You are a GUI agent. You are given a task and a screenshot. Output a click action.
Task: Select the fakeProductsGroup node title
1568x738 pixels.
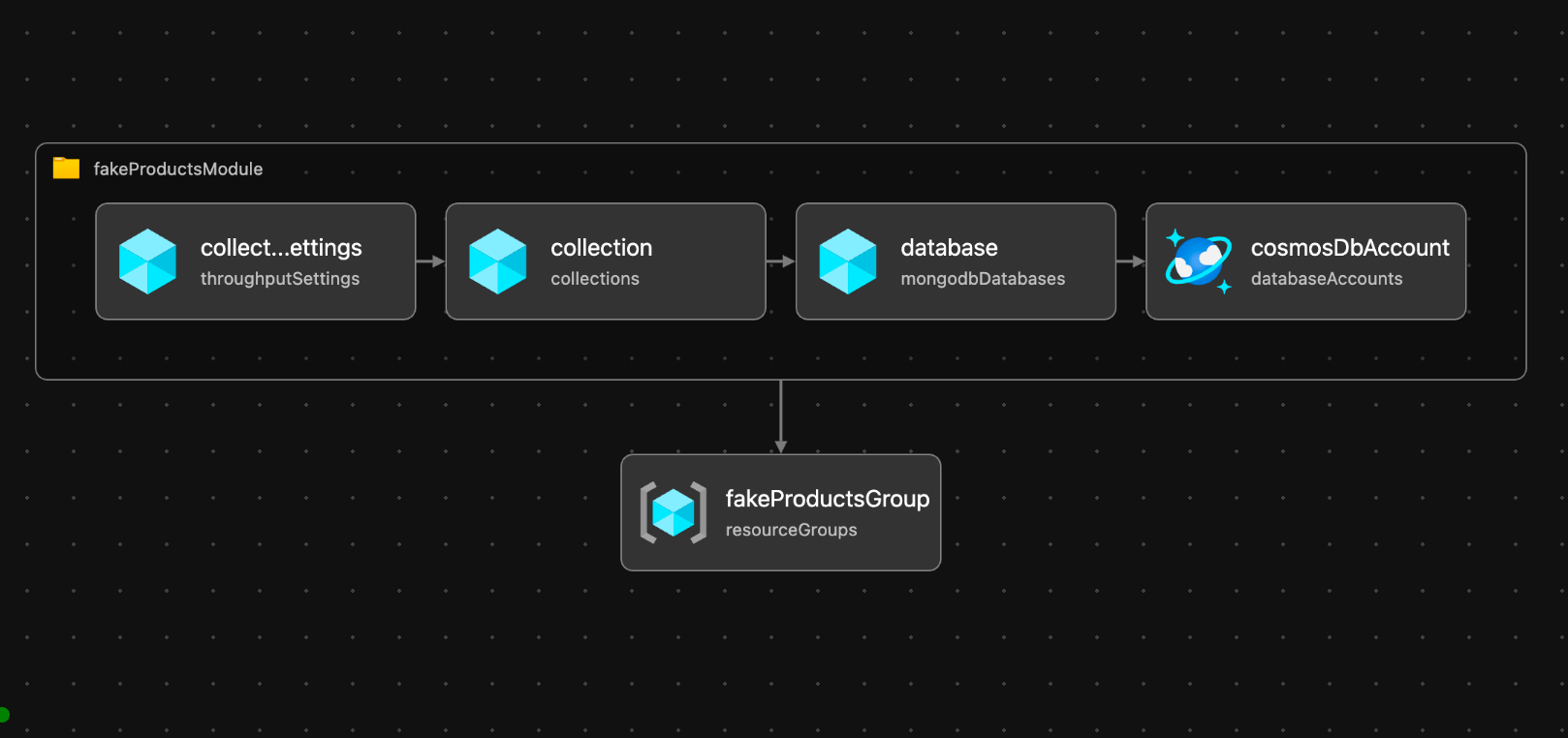tap(828, 499)
